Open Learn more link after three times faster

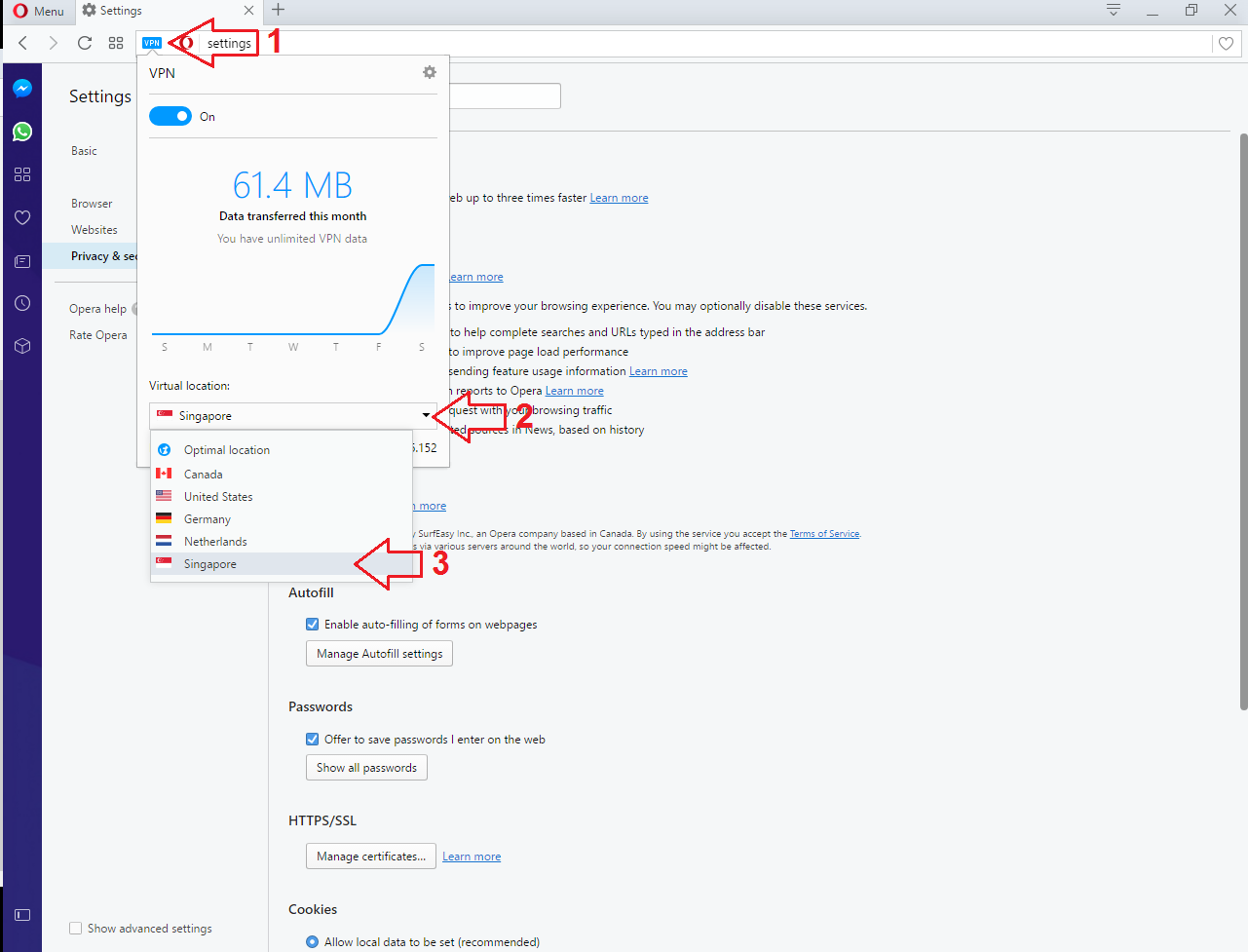619,198
